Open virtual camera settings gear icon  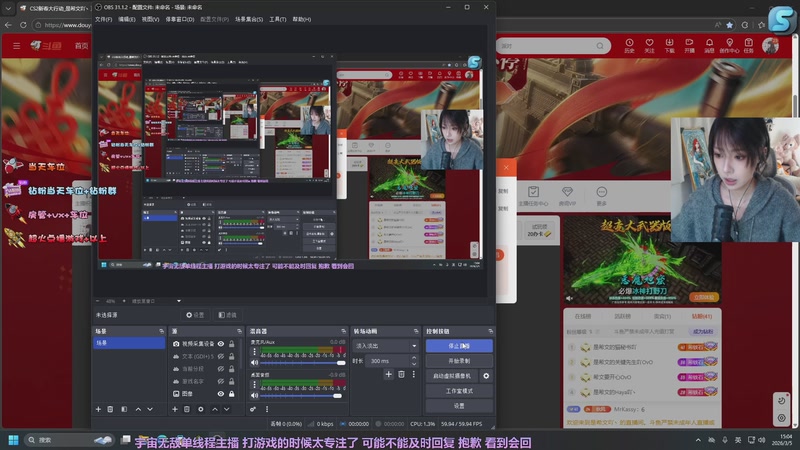[486, 376]
